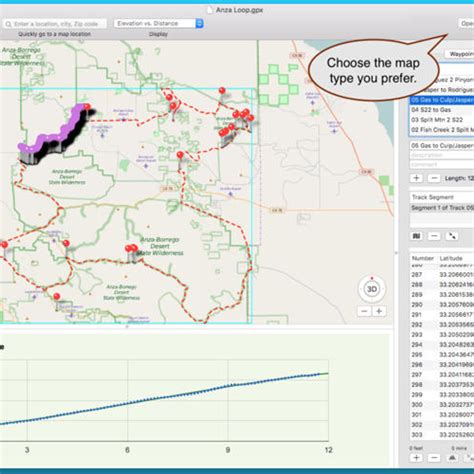Select the track 03 Split Mtn 2 S22
This screenshot has height=474, width=474.
(x=442, y=120)
